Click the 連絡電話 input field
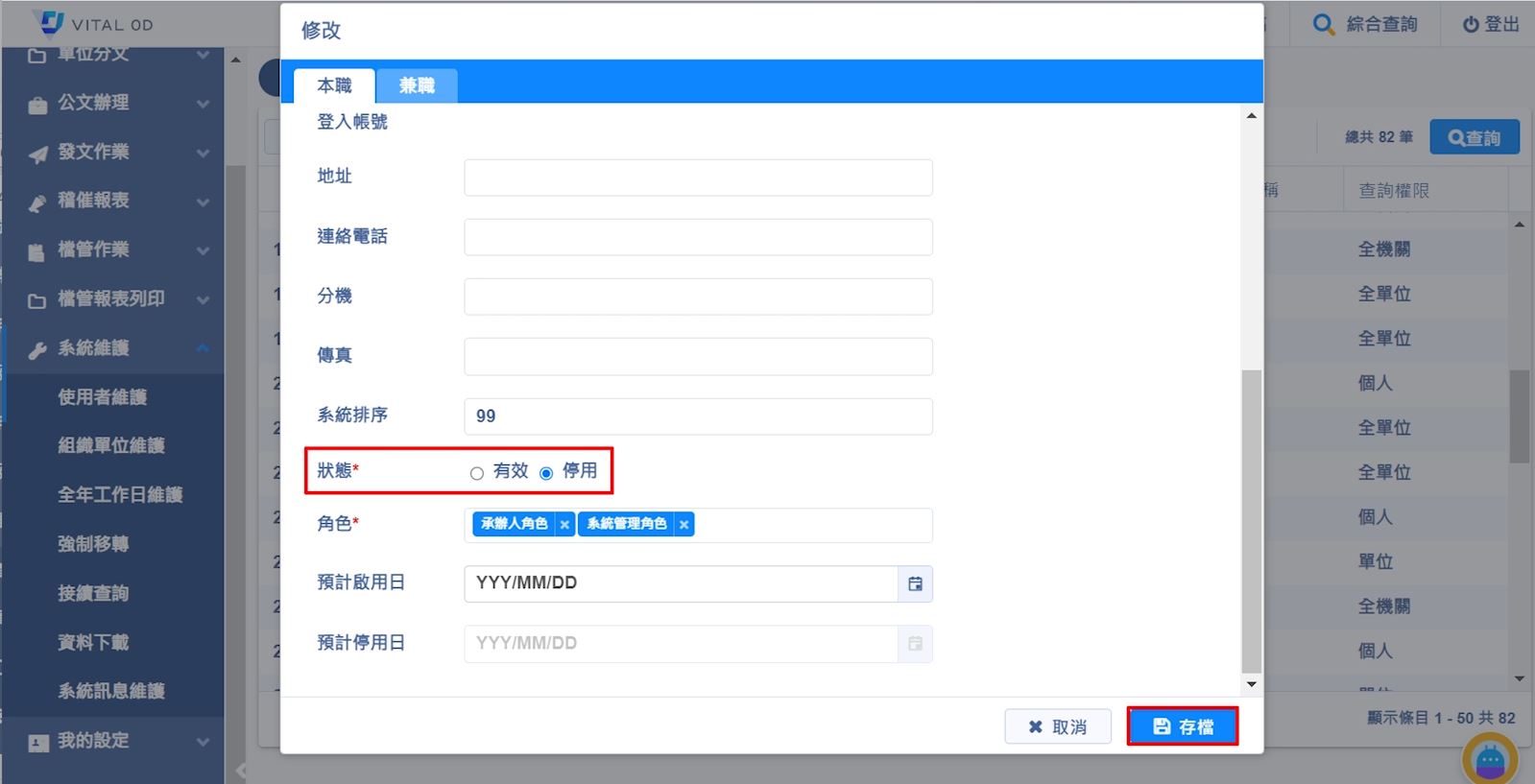This screenshot has height=784, width=1535. [698, 237]
